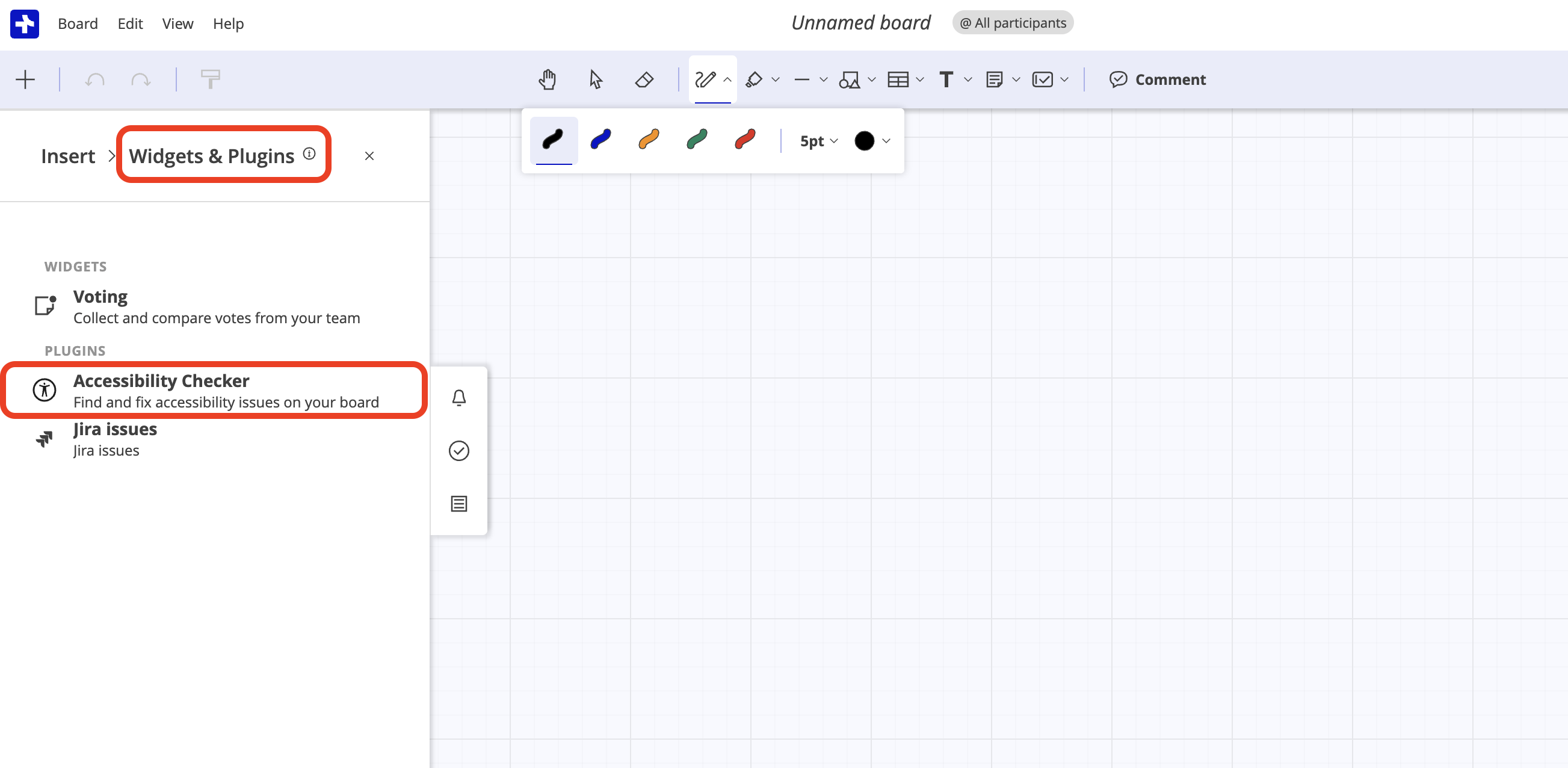Rename the Unnamed board title
This screenshot has width=1568, height=768.
click(860, 23)
